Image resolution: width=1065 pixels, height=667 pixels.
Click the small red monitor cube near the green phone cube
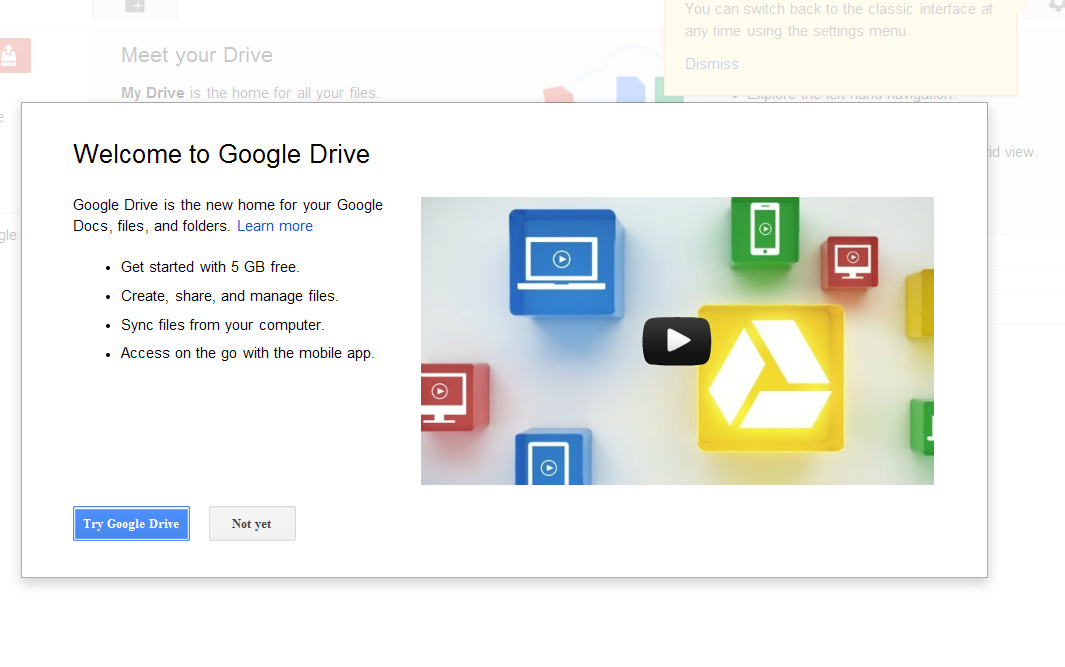tap(850, 262)
